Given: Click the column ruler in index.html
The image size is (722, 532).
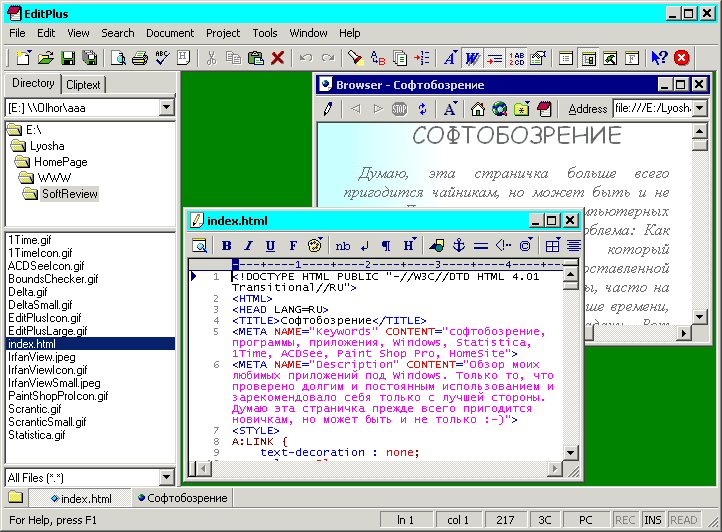Looking at the screenshot, I should 399,264.
